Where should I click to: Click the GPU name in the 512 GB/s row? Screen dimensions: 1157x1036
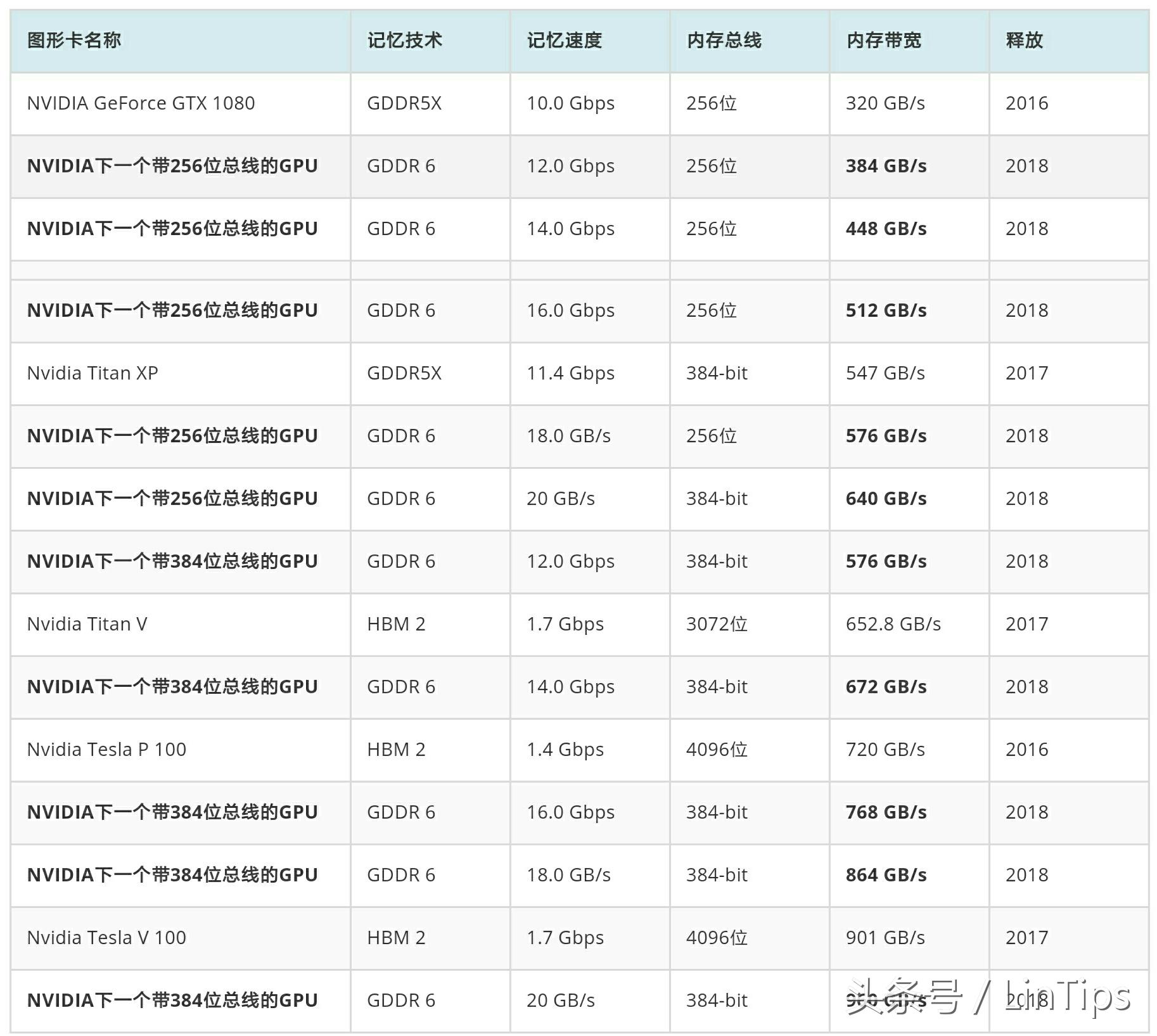point(172,310)
